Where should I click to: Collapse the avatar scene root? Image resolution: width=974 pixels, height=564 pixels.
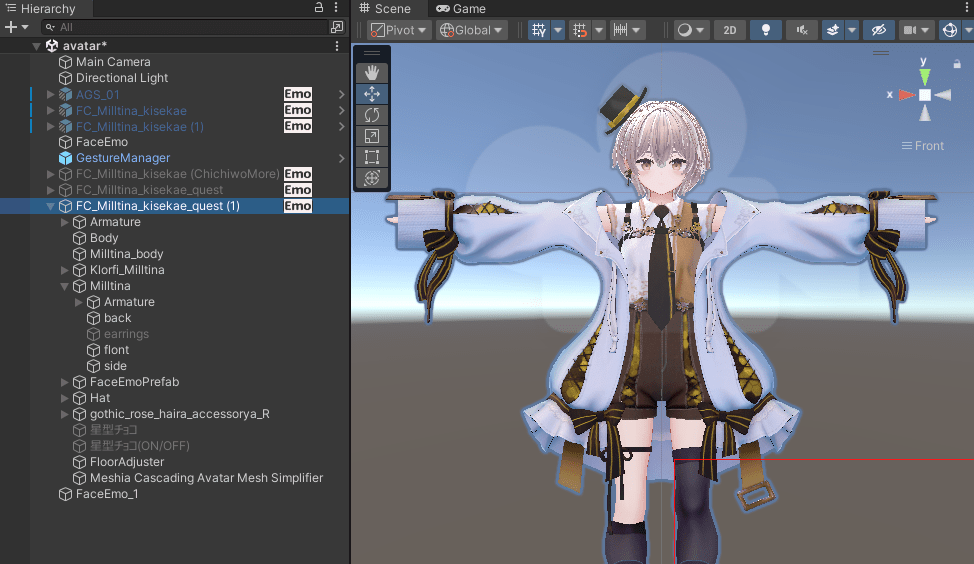36,46
